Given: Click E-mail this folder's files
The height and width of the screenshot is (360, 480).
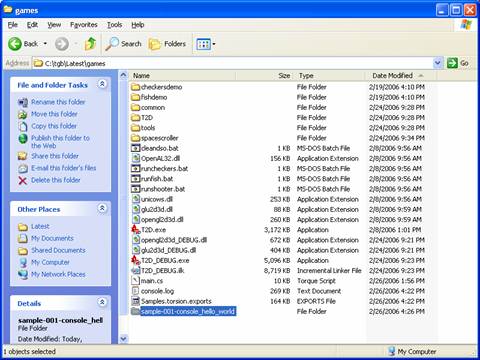Looking at the screenshot, I should pos(63,168).
